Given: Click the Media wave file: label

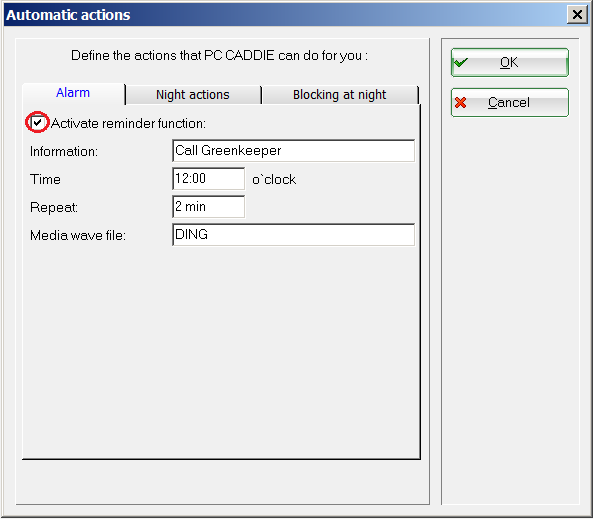Looking at the screenshot, I should 78,235.
